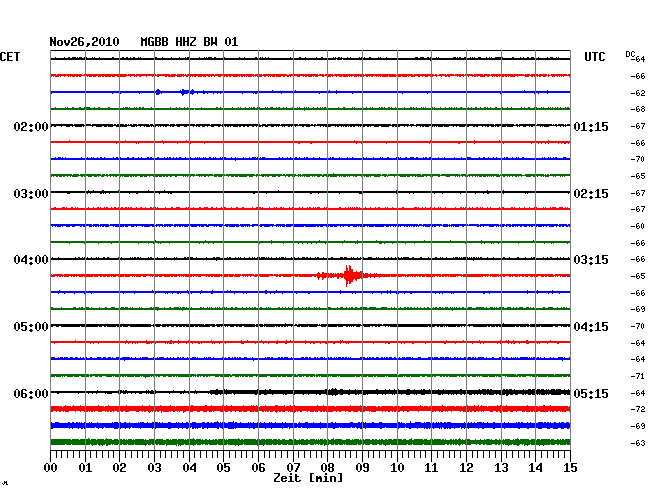This screenshot has width=650, height=494.
Task: Select the 05:15 UTC time label
Action: click(x=591, y=393)
